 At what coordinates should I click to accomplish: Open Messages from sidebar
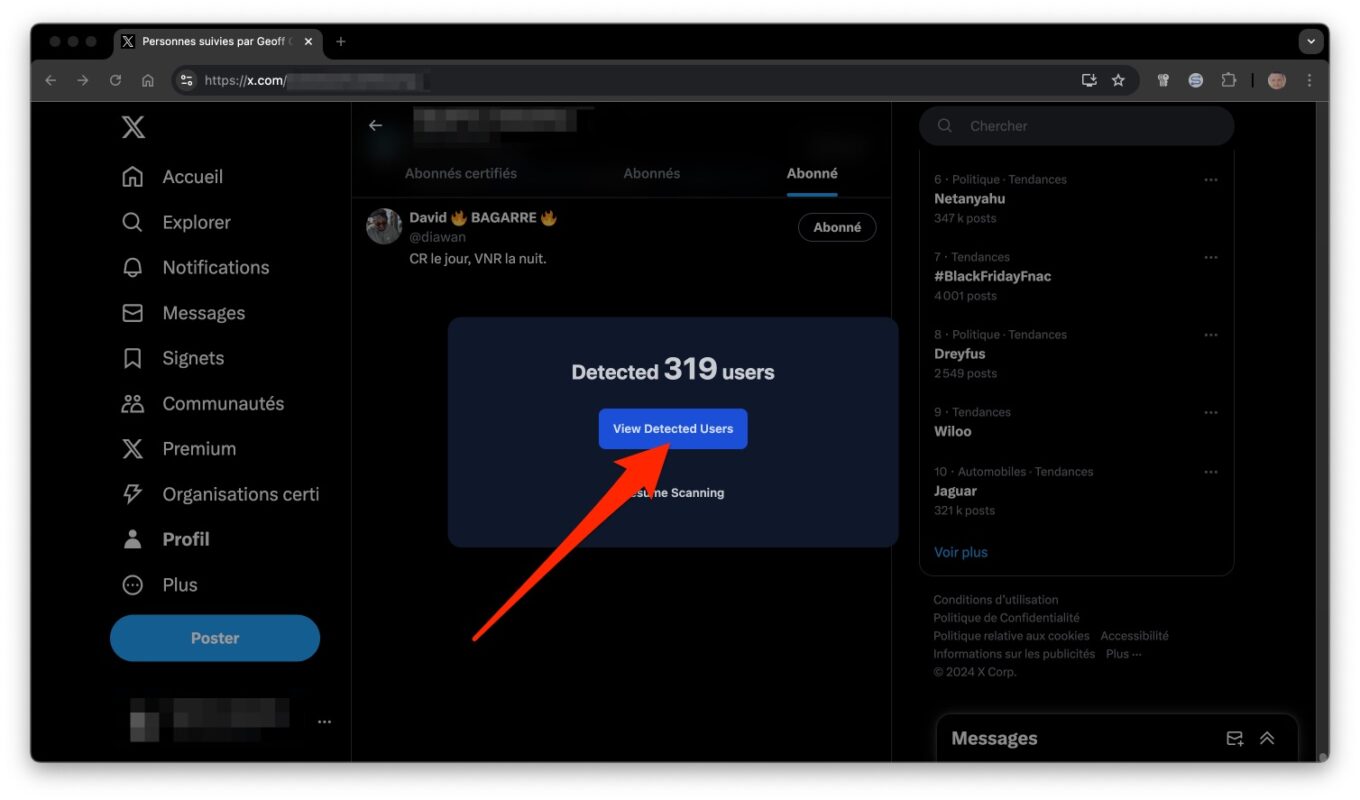point(183,313)
